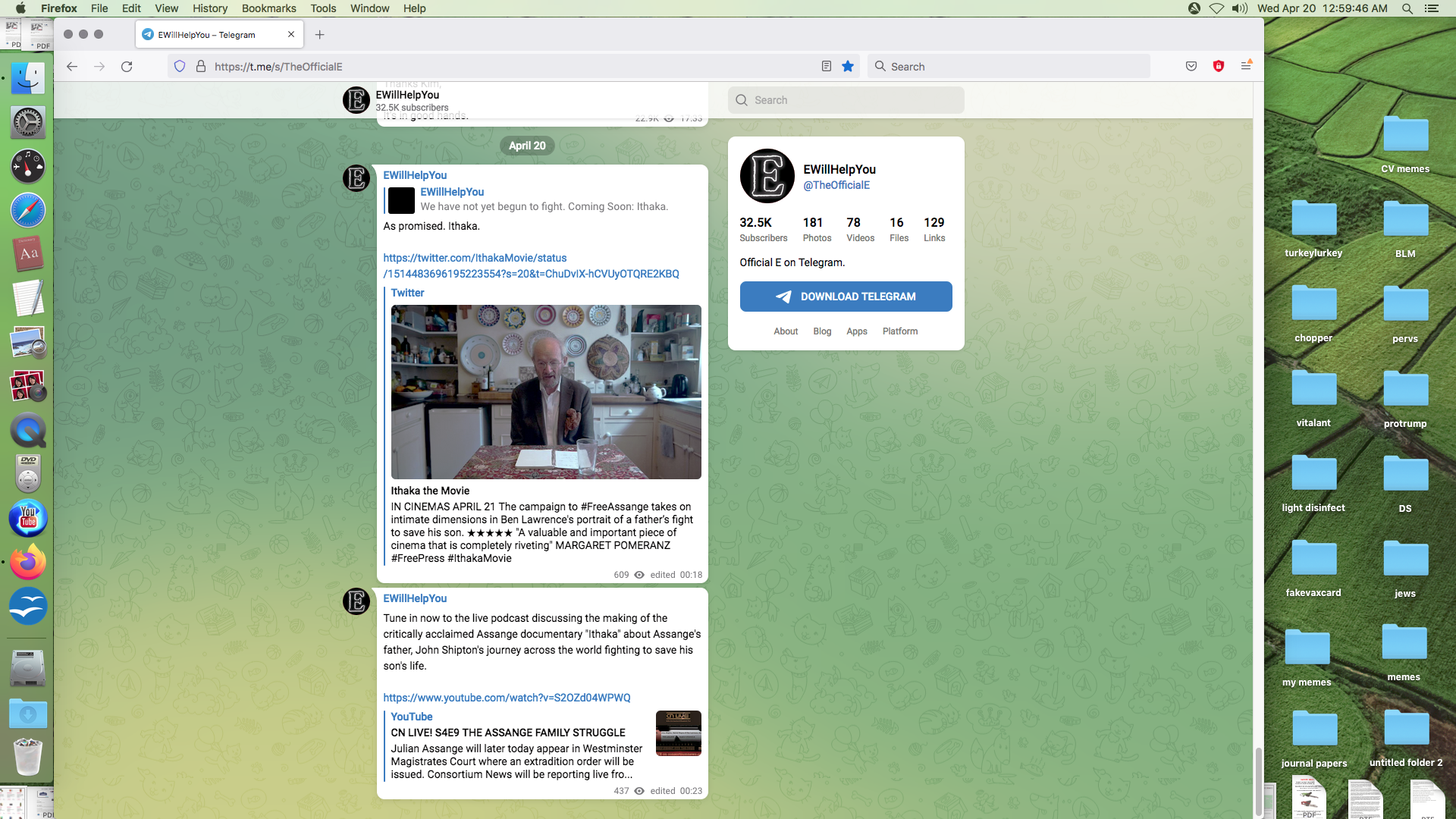Viewport: 1456px width, 819px height.
Task: Open the CN LIVE YouTube thumbnail
Action: 679,733
